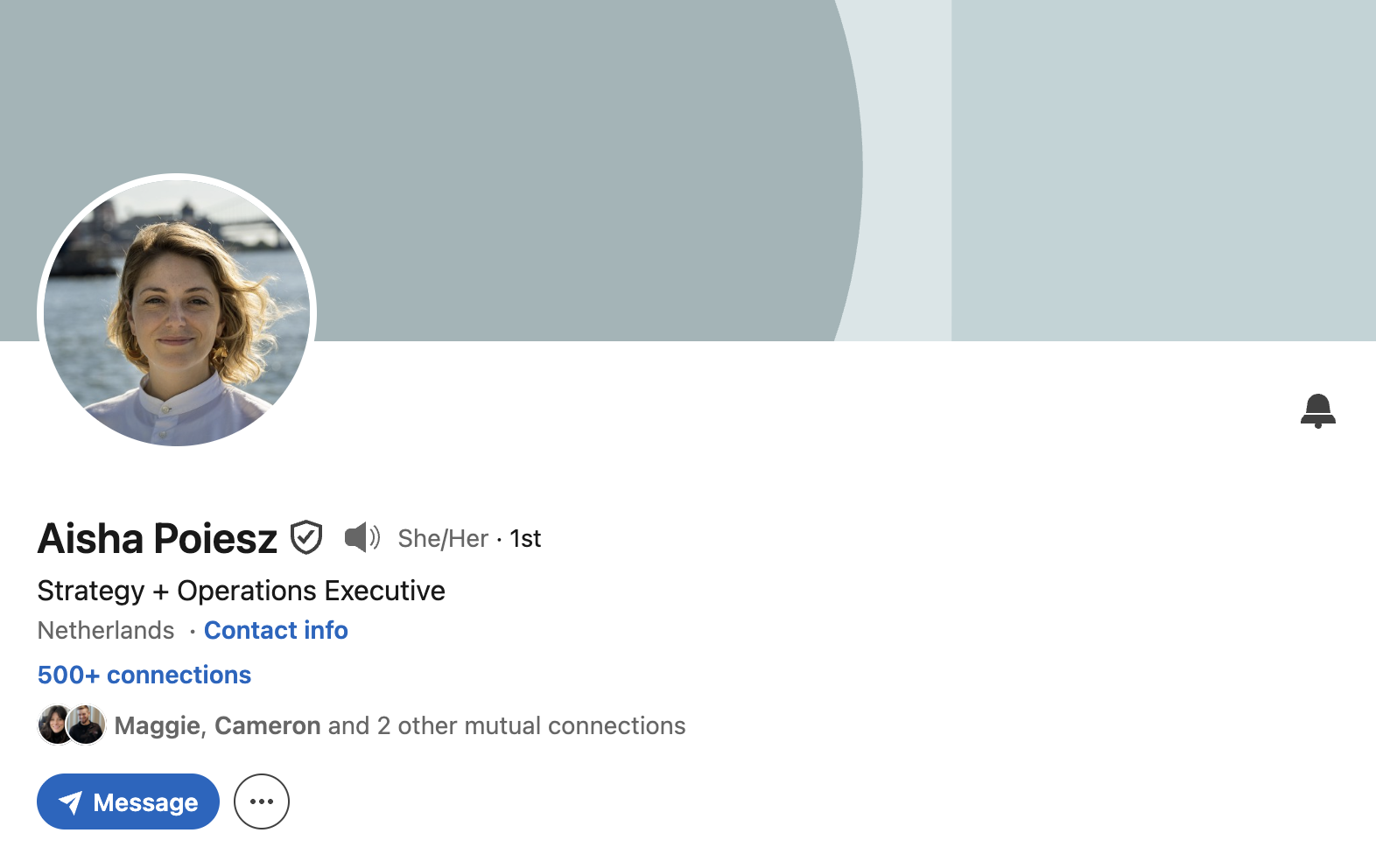Click the She/Her pronouns text
The height and width of the screenshot is (868, 1376).
pyautogui.click(x=443, y=538)
